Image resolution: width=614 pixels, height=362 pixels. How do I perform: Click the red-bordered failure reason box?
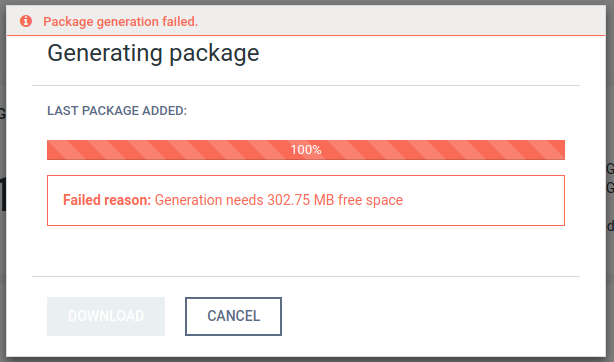coord(306,200)
